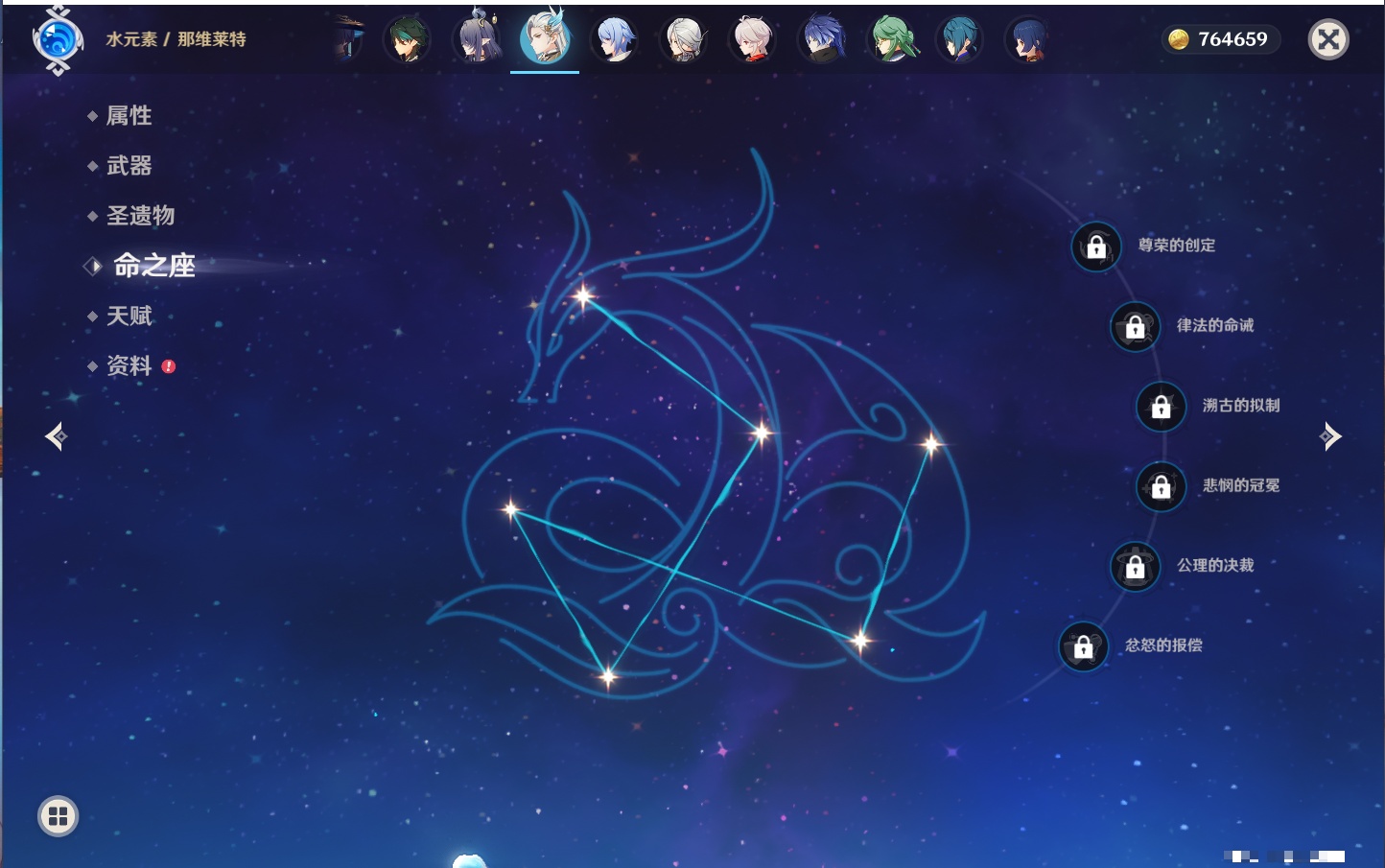The height and width of the screenshot is (868, 1385).
Task: Click the 溯古的拟制 locked constellation icon
Action: (1161, 407)
